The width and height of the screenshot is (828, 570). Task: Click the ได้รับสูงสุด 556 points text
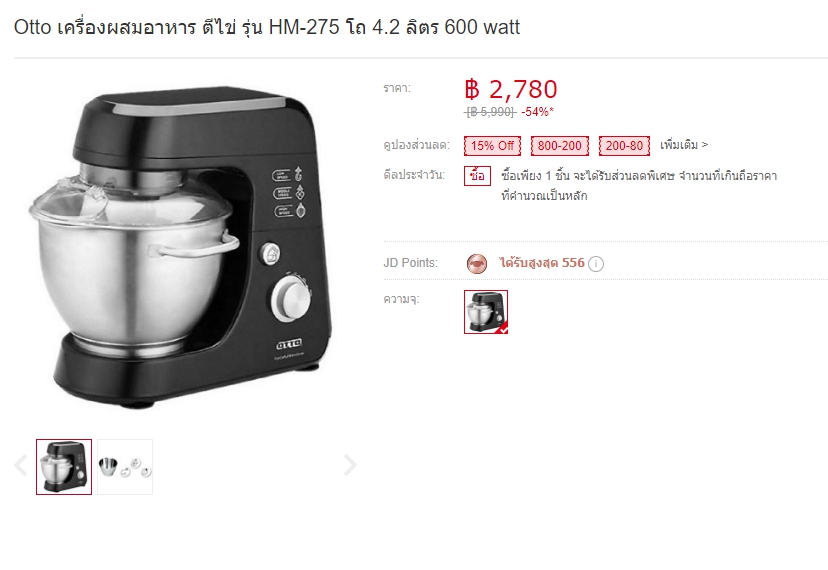pos(542,263)
